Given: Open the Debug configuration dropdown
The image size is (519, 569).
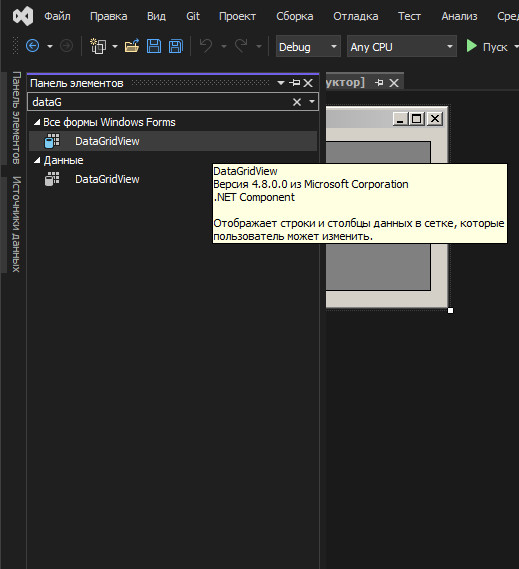Looking at the screenshot, I should click(x=308, y=46).
